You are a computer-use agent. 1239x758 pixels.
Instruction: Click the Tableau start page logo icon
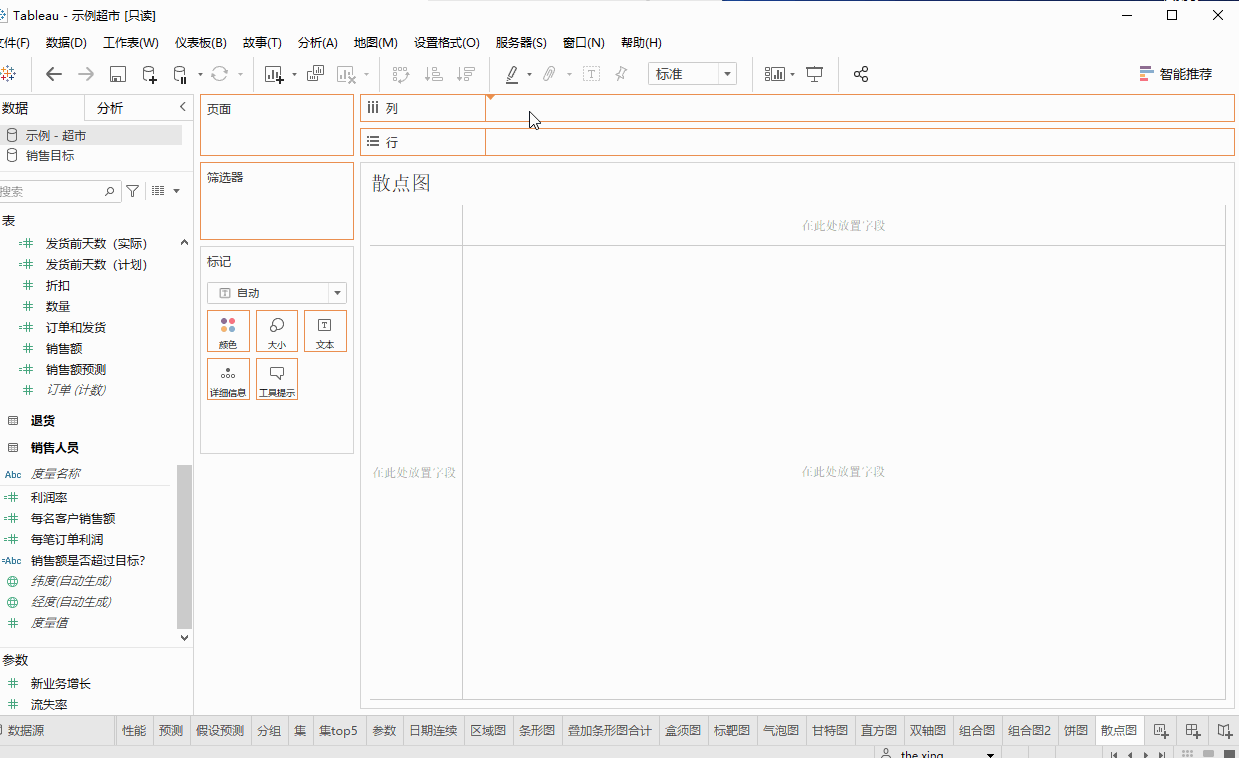7,74
